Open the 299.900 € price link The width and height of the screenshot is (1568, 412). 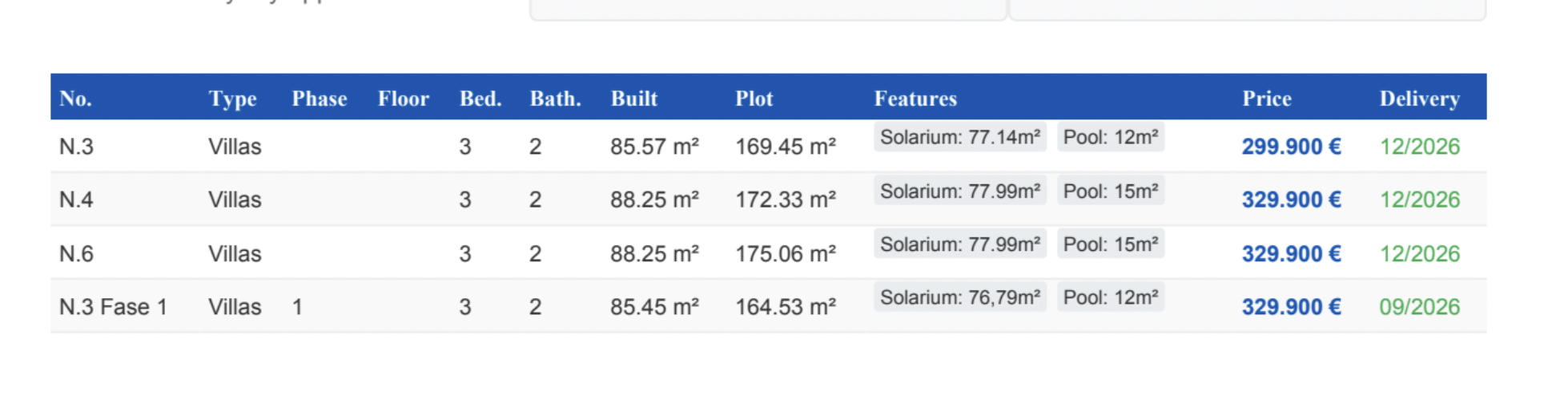pyautogui.click(x=1291, y=147)
